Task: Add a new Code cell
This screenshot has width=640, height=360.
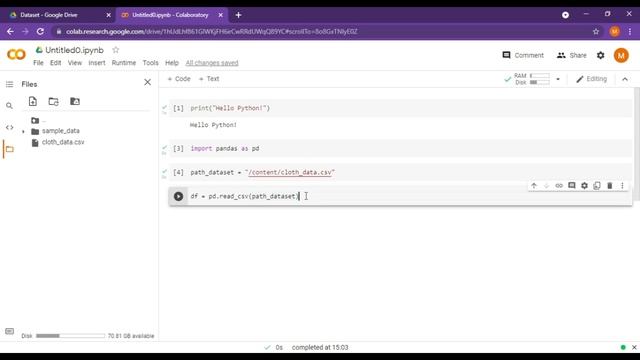Action: pyautogui.click(x=179, y=79)
